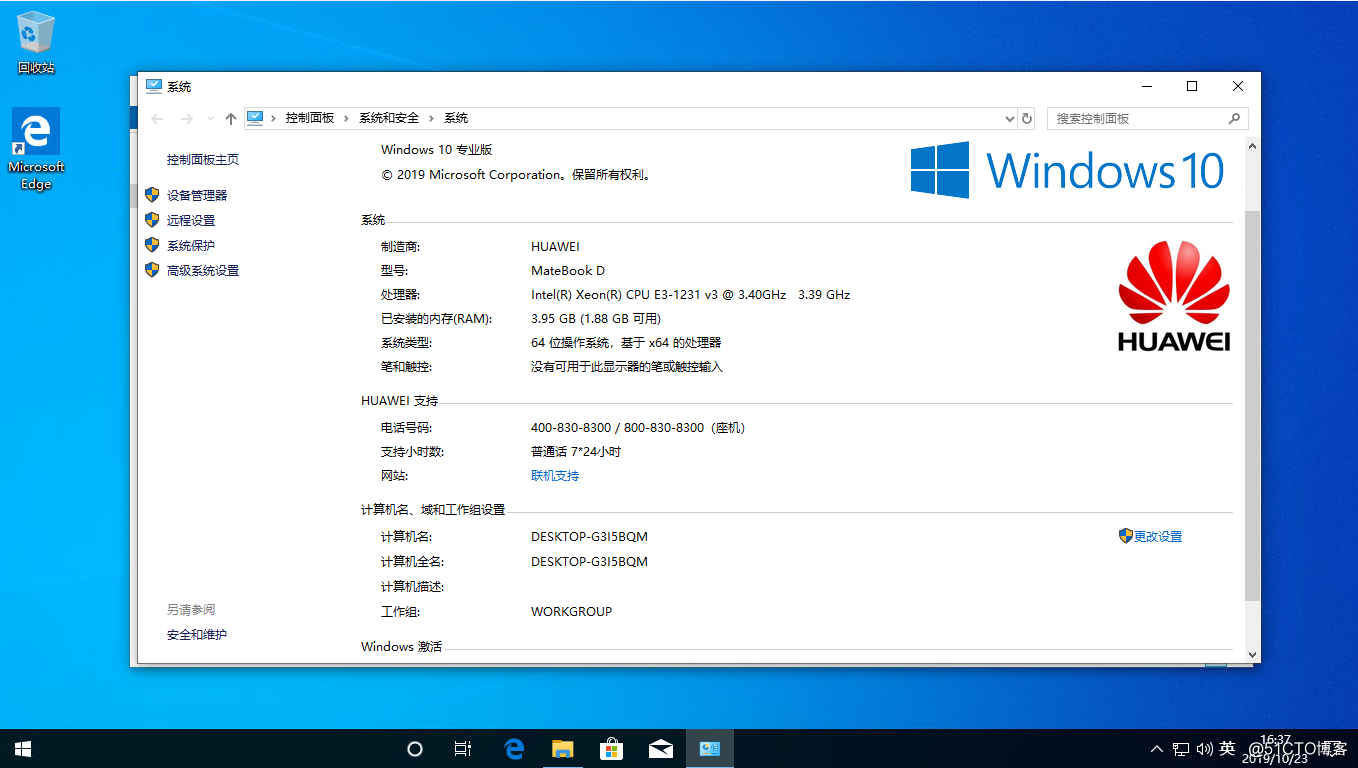The width and height of the screenshot is (1358, 768).
Task: Click the 系统 breadcrumb
Action: 456,118
